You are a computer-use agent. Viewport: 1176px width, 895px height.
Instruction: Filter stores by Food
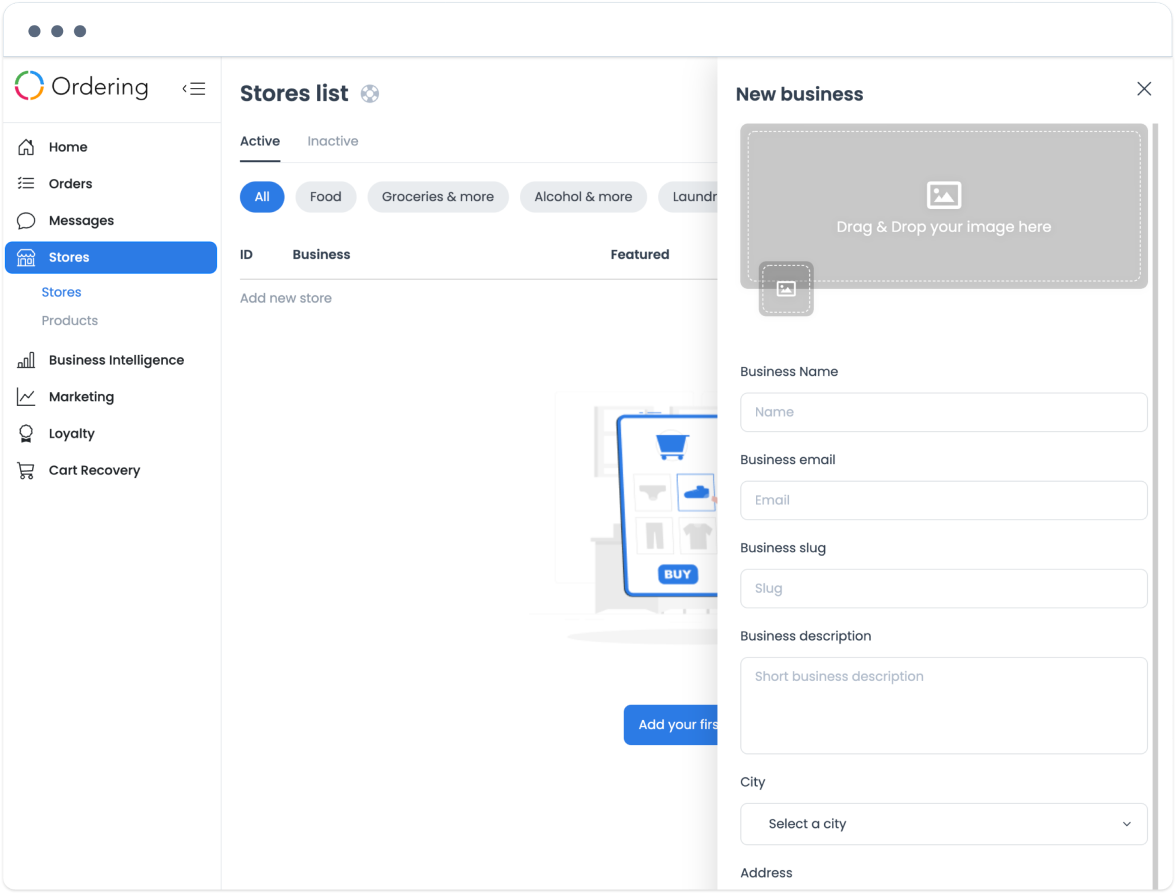[x=326, y=197]
